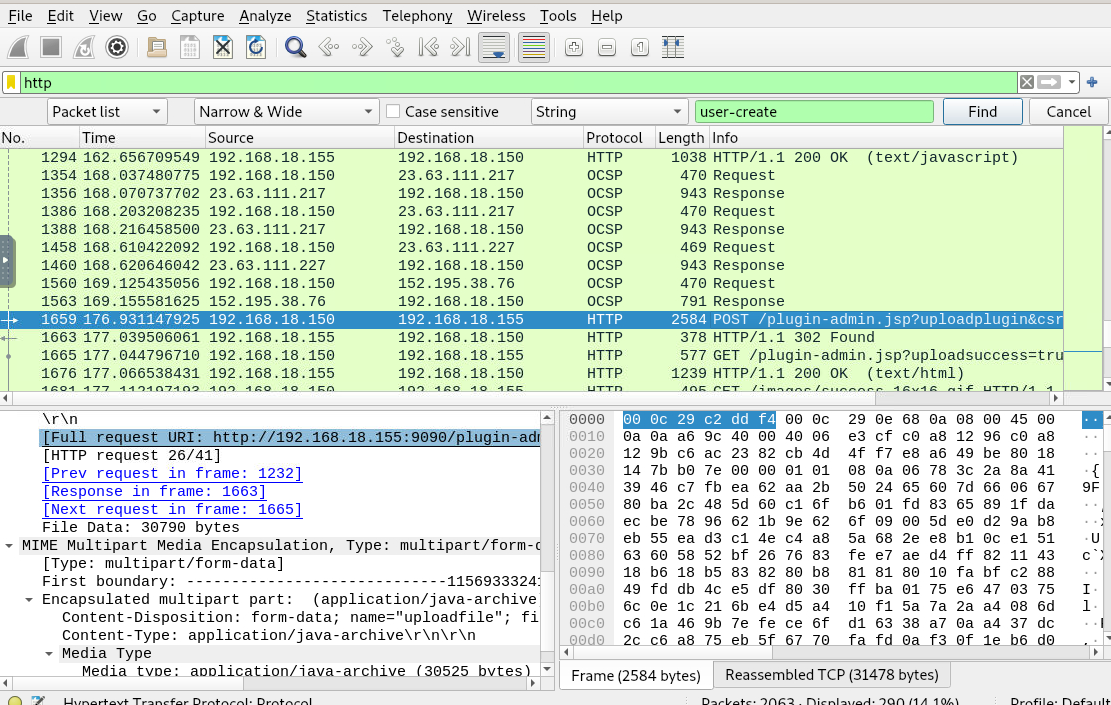This screenshot has height=705, width=1111.
Task: Click the Find Packet magnifier icon
Action: pyautogui.click(x=295, y=47)
